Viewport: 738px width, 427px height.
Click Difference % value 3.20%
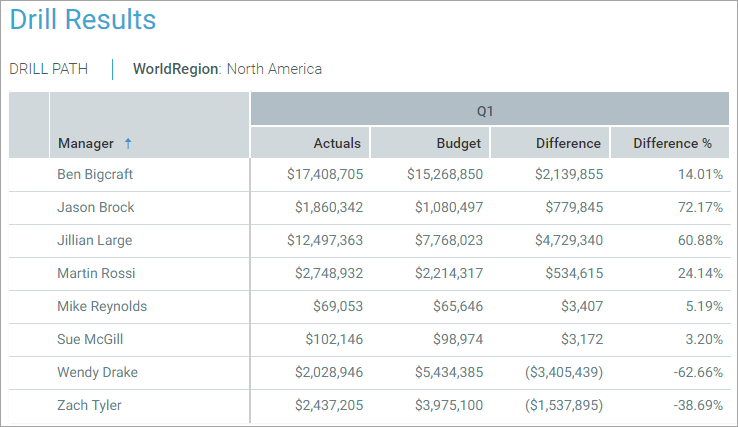704,339
